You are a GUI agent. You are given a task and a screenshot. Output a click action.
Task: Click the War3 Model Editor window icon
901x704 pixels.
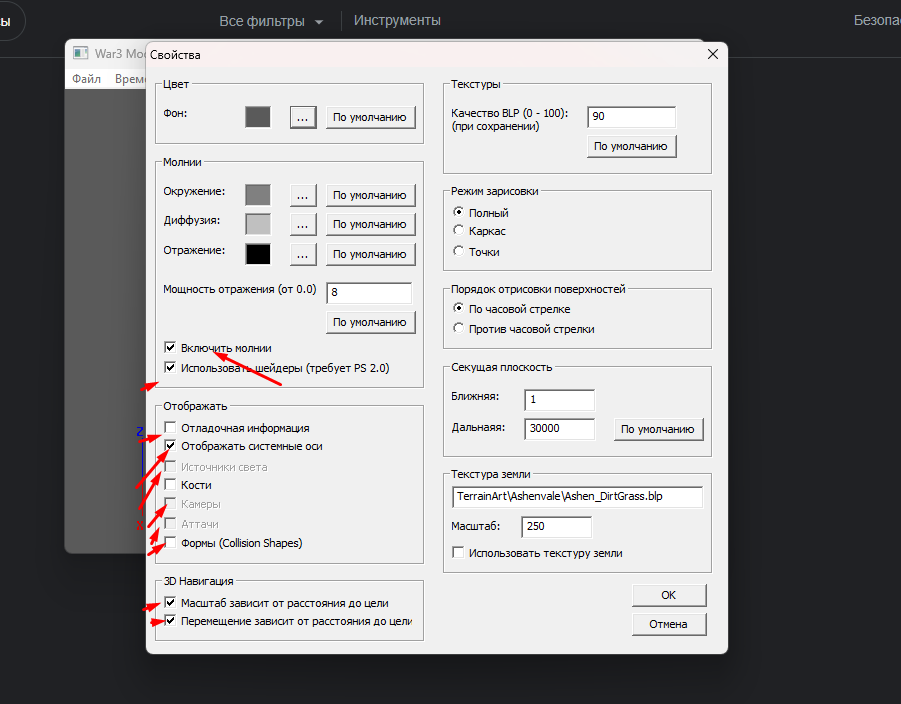(80, 53)
